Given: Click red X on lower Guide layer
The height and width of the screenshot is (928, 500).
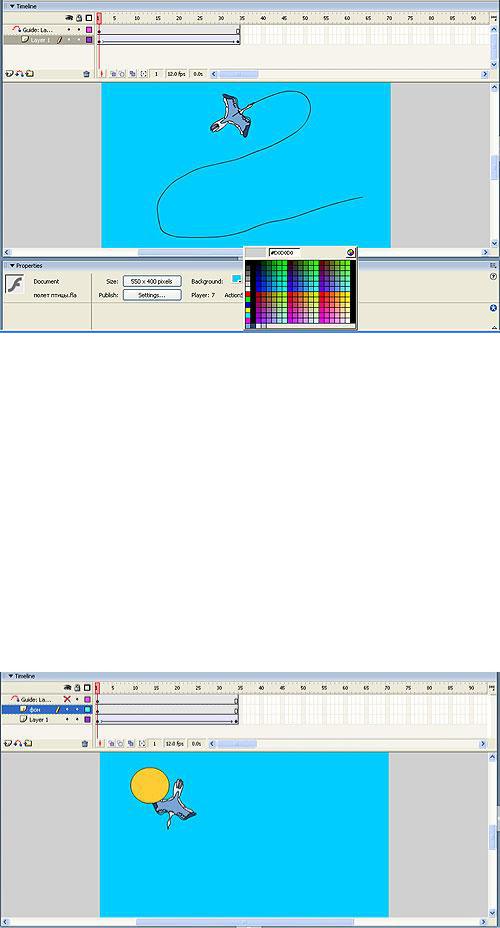Looking at the screenshot, I should click(x=67, y=699).
